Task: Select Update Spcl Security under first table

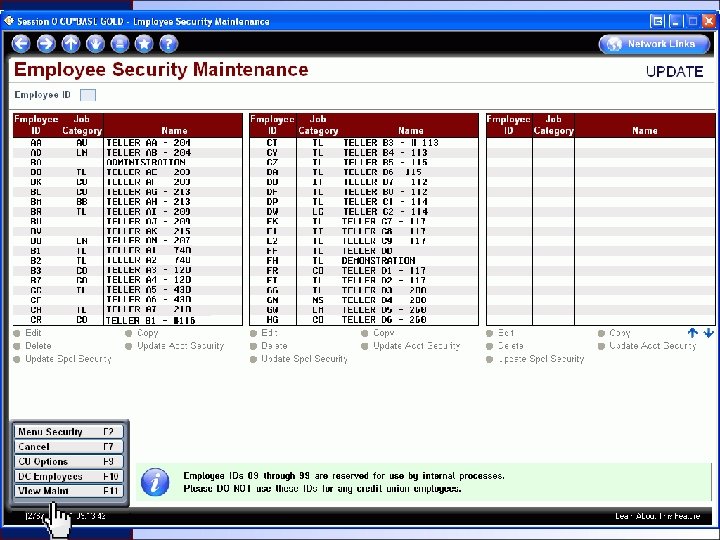Action: pos(62,359)
